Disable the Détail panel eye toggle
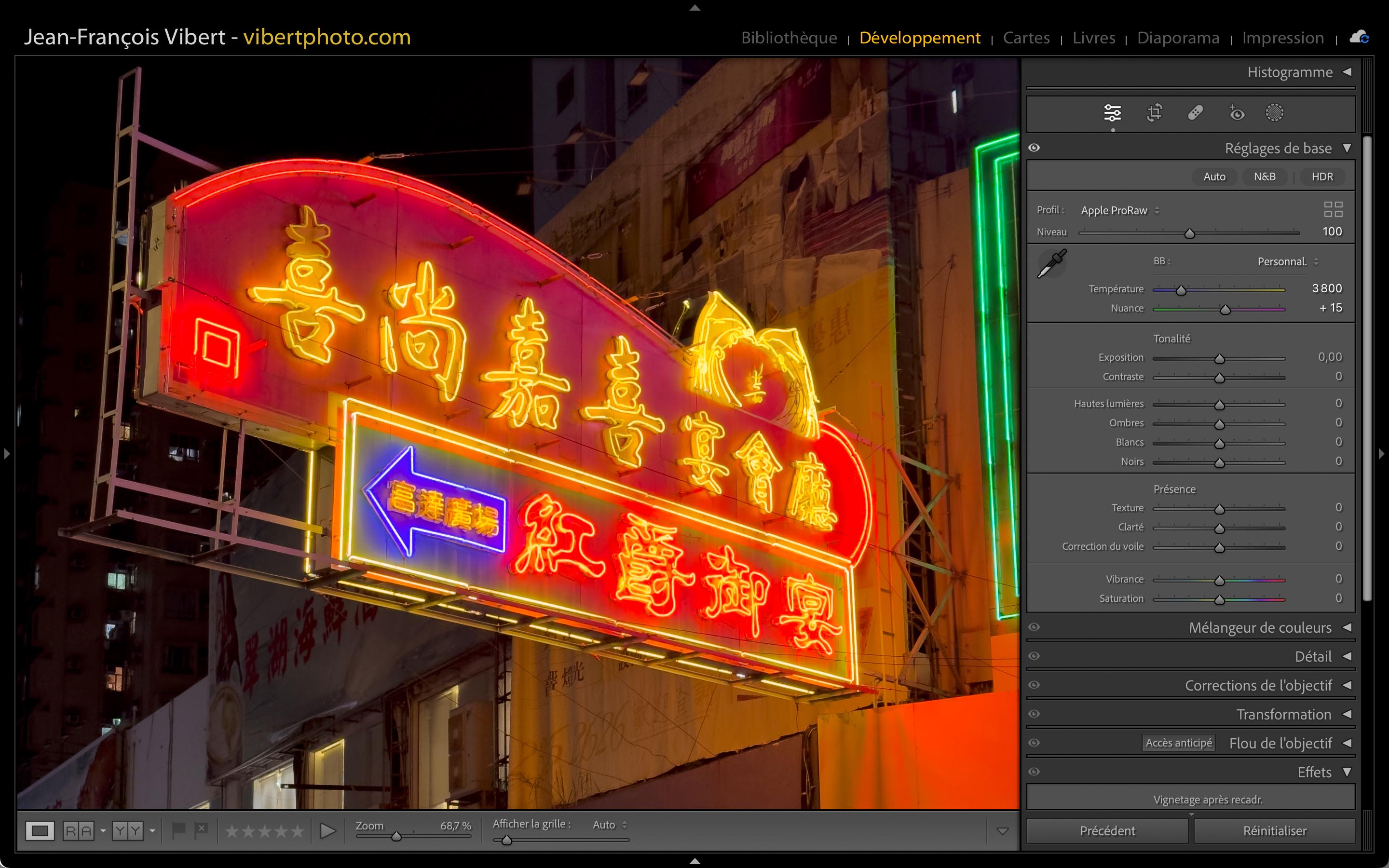This screenshot has height=868, width=1389. [1035, 656]
